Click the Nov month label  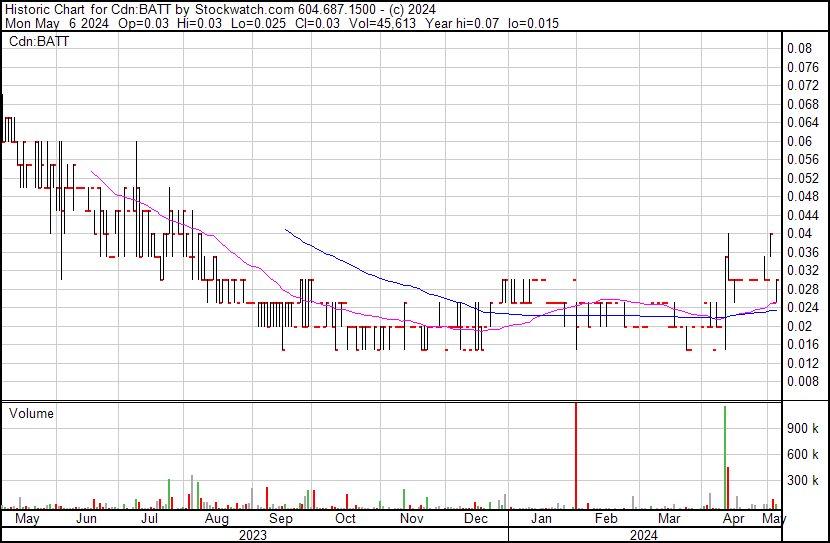[411, 518]
